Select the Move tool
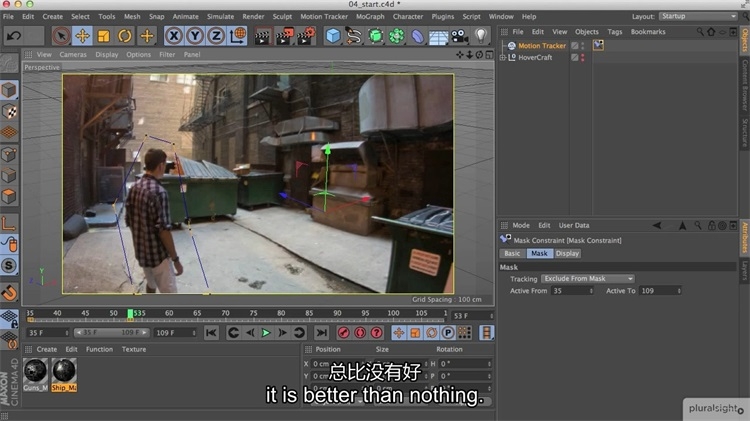The height and width of the screenshot is (421, 750). coord(82,36)
